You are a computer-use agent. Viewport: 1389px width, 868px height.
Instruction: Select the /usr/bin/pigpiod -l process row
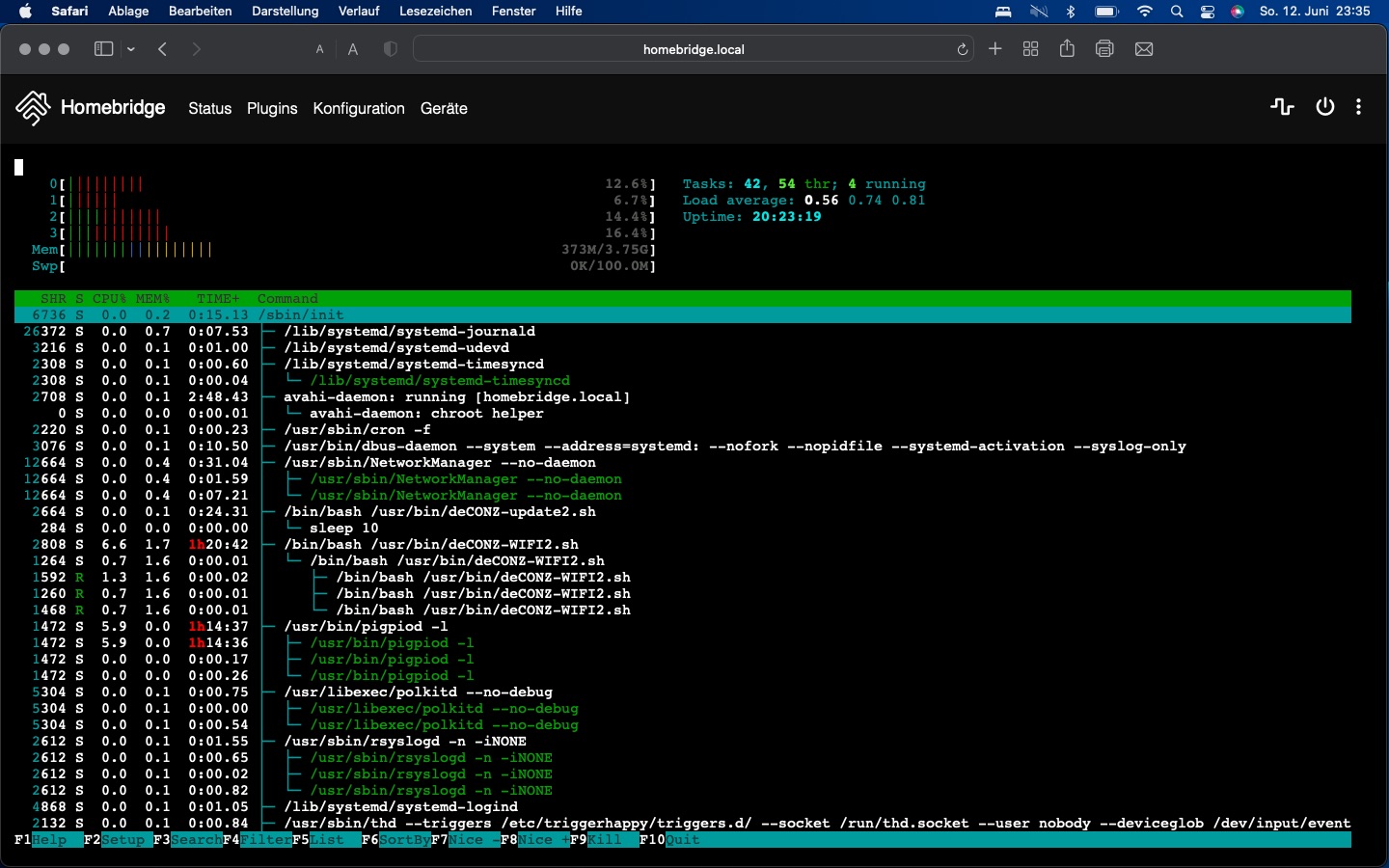pos(366,627)
